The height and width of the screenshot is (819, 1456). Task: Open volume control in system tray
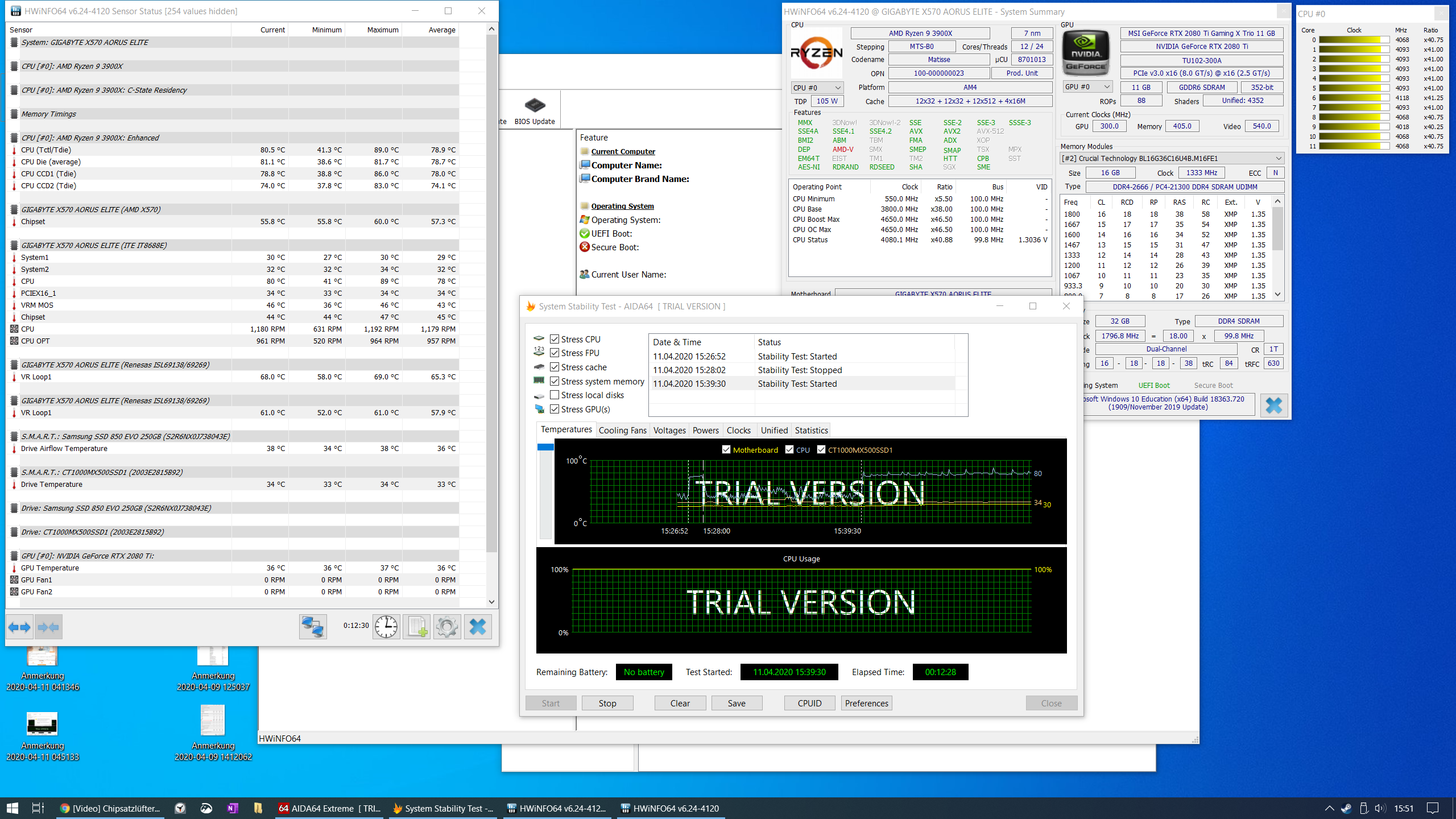click(1380, 808)
